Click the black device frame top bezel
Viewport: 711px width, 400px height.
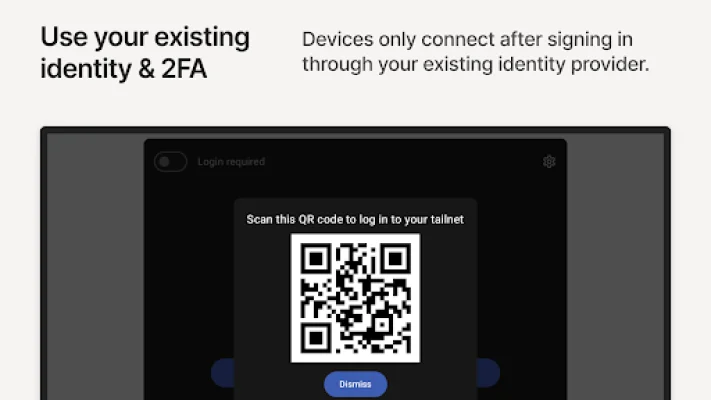(x=356, y=130)
